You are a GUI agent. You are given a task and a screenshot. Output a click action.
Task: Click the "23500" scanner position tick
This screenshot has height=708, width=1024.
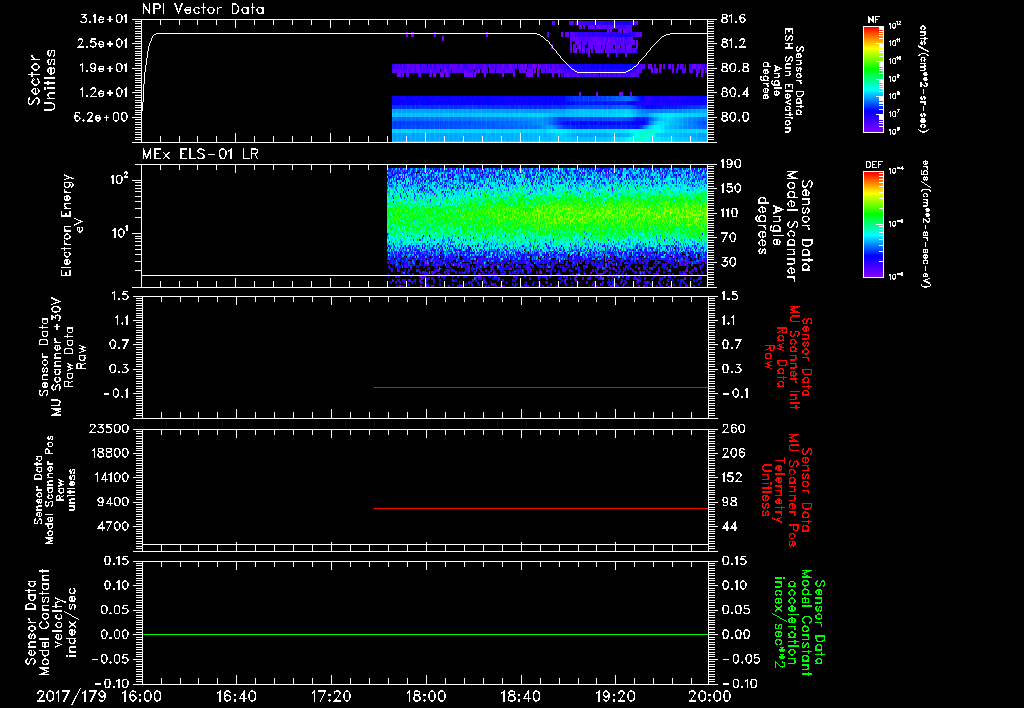(108, 429)
